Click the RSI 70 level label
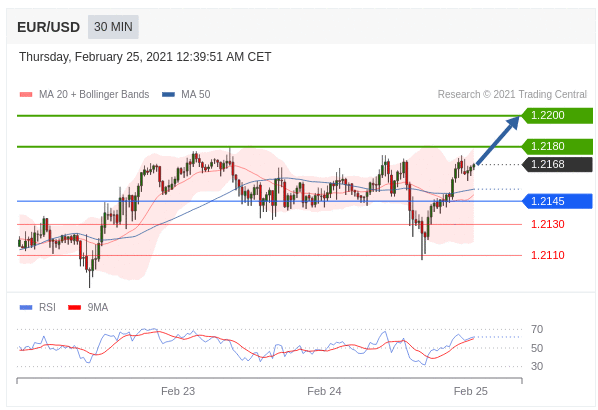Viewport: 598px width, 410px height. point(537,329)
